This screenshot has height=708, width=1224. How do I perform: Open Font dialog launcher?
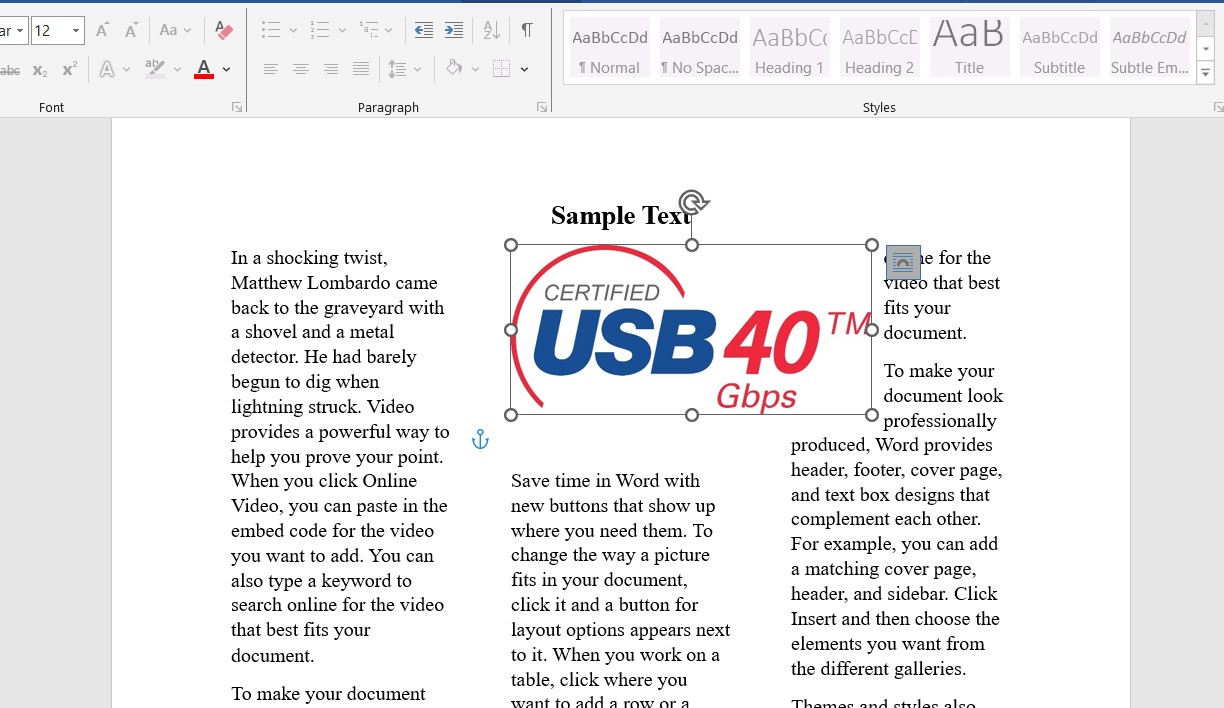click(237, 107)
